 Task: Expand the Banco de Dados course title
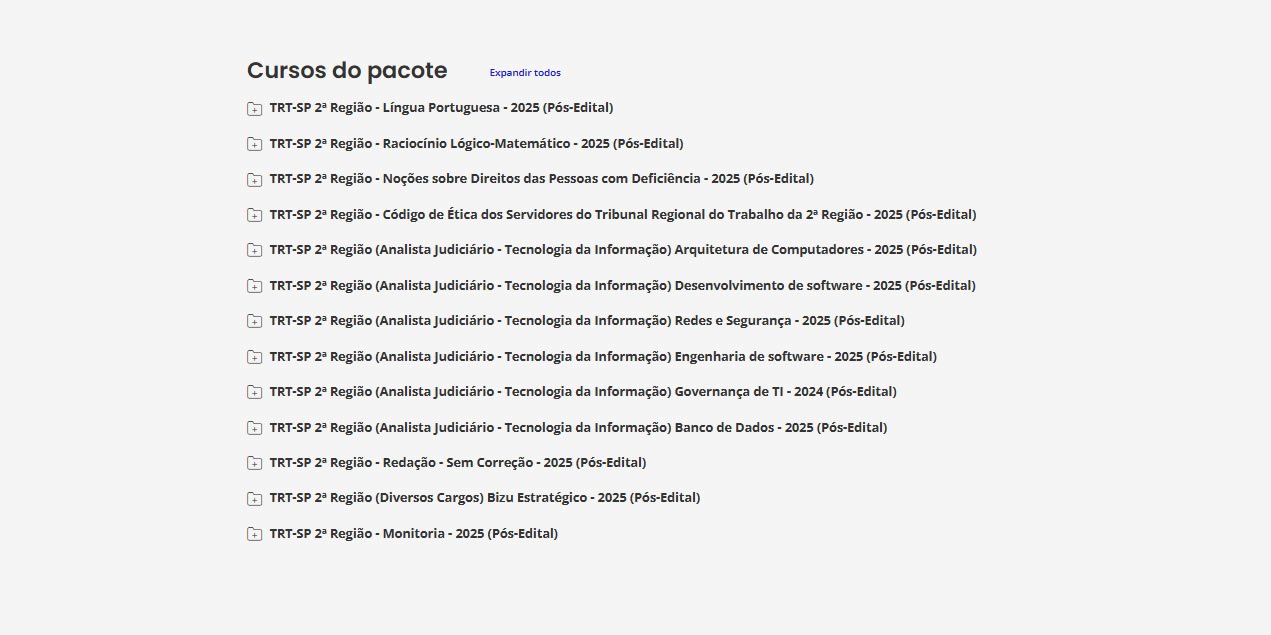click(x=578, y=428)
